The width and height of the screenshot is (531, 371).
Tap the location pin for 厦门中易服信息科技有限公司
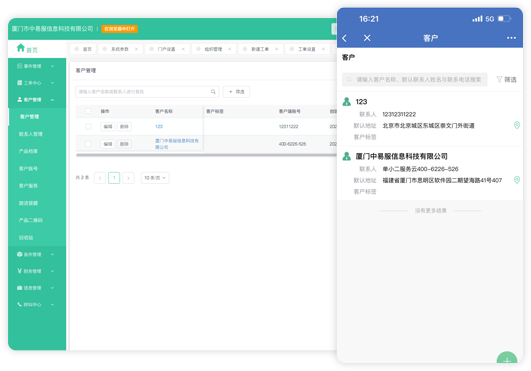click(x=517, y=180)
